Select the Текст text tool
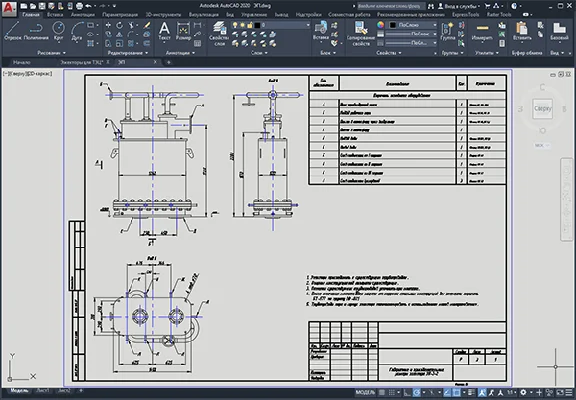The width and height of the screenshot is (576, 400). coord(164,31)
